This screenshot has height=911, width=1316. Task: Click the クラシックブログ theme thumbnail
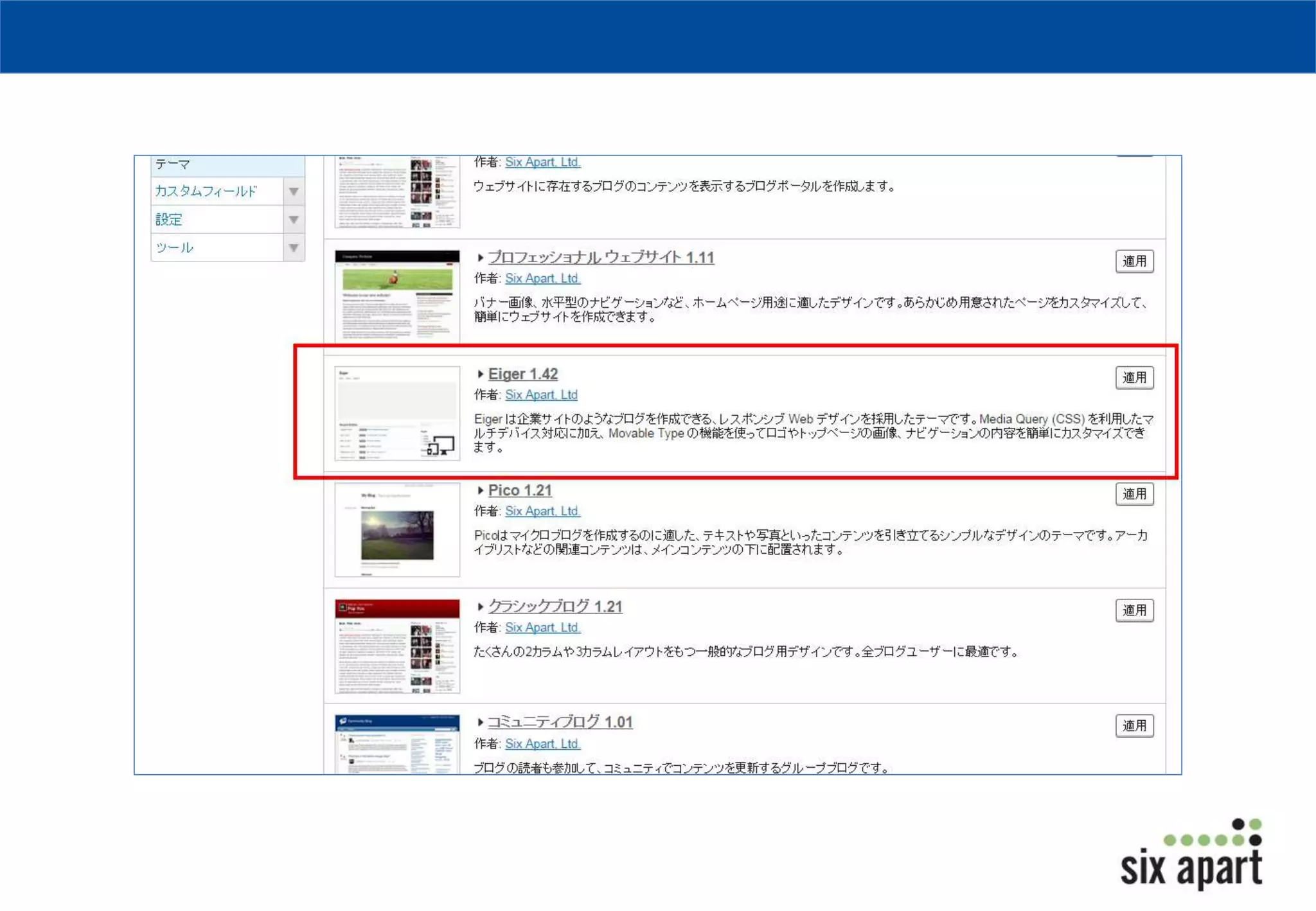coord(397,646)
